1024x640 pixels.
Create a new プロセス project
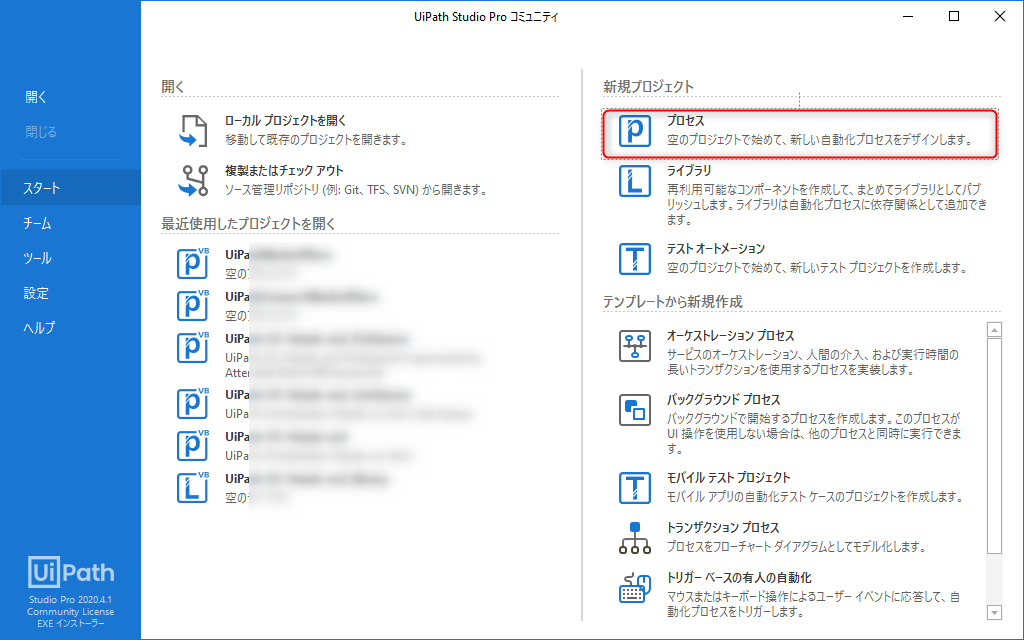click(x=800, y=134)
